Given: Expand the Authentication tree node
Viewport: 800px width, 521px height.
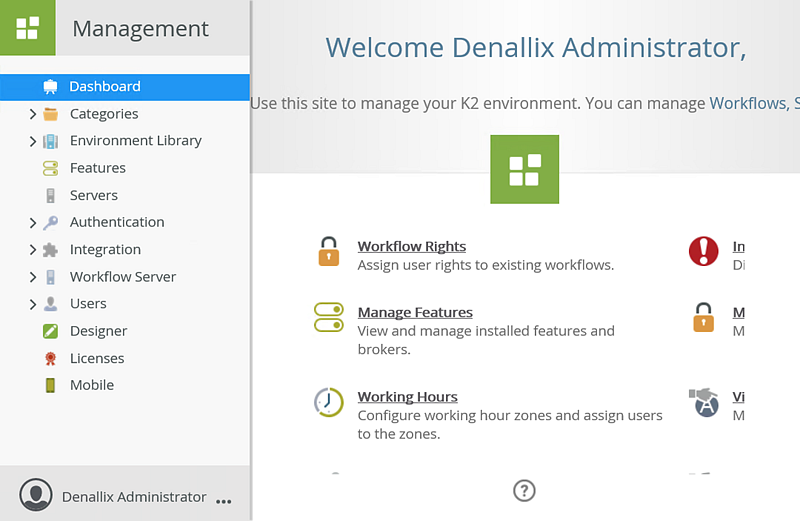Looking at the screenshot, I should 33,223.
